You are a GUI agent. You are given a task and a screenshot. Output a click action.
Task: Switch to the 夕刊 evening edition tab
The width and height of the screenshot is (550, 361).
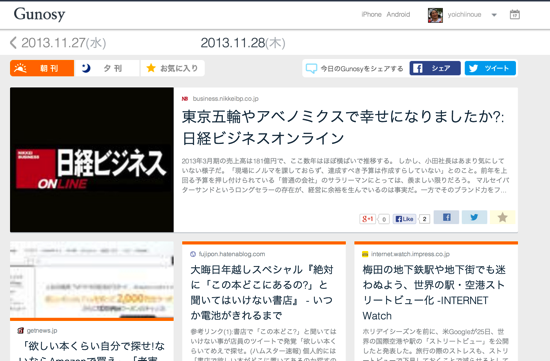[107, 68]
